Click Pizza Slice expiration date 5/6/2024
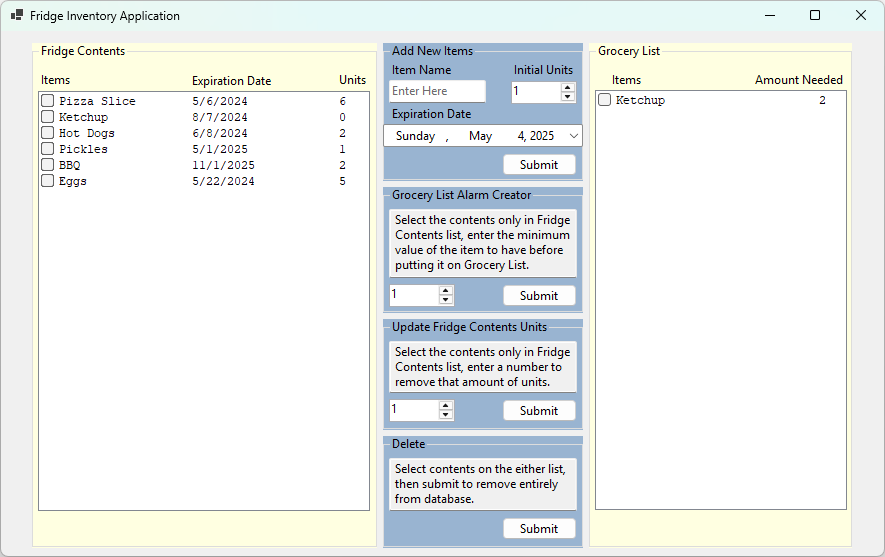Viewport: 885px width, 557px height. tap(220, 101)
